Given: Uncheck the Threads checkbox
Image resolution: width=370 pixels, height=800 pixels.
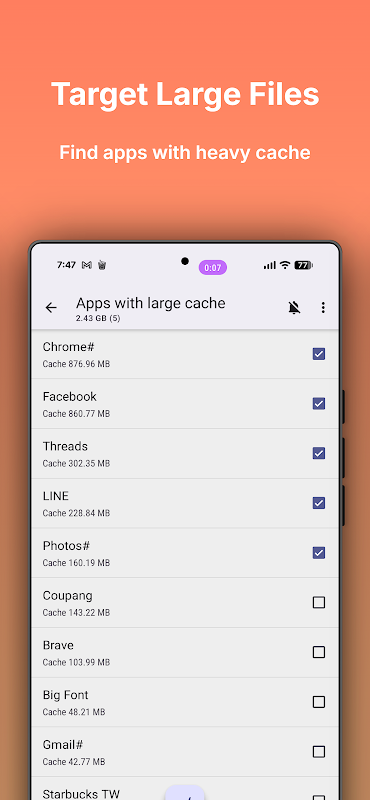Looking at the screenshot, I should (319, 453).
